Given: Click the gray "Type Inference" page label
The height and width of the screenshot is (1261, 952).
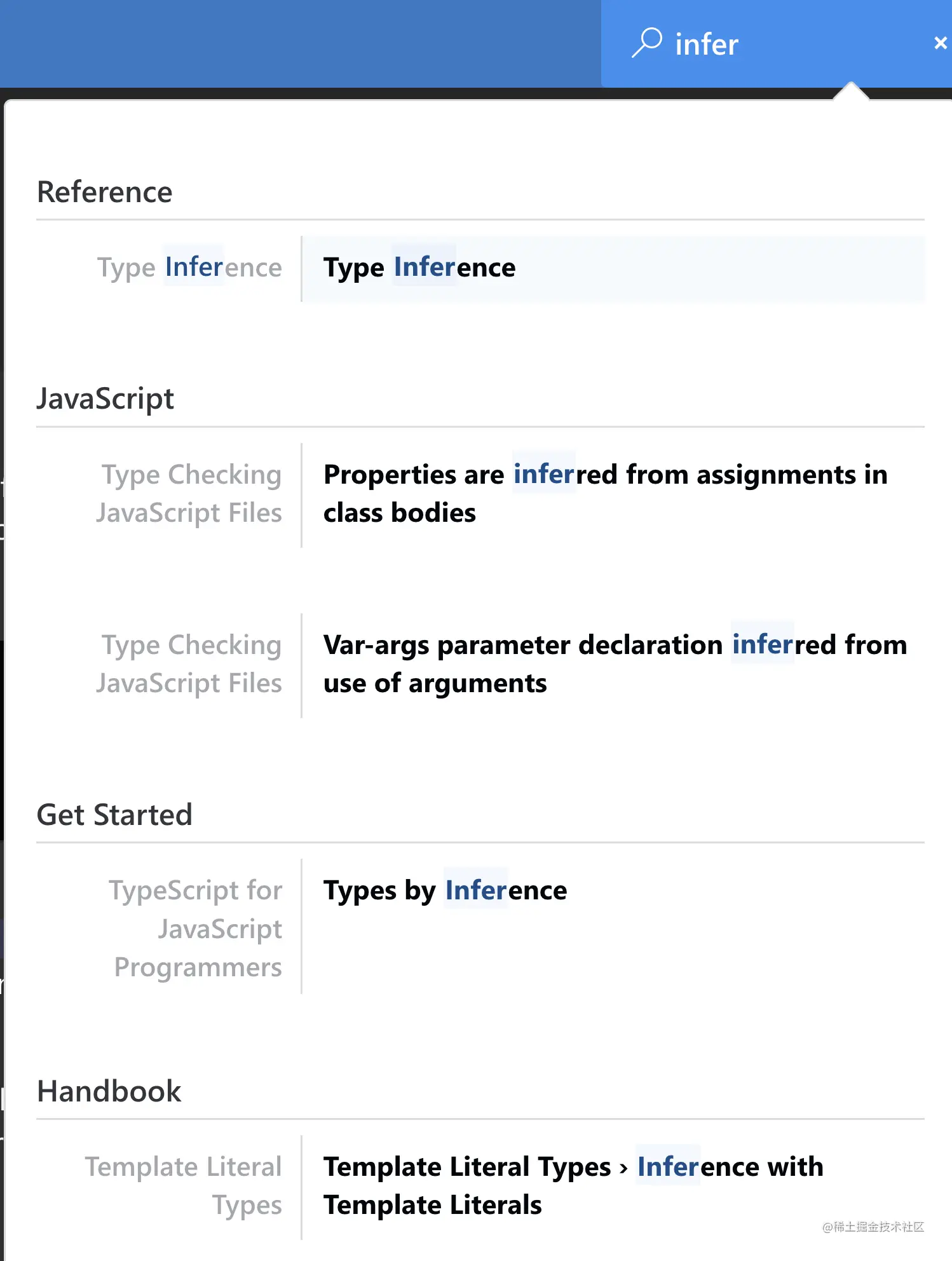Looking at the screenshot, I should (x=189, y=268).
